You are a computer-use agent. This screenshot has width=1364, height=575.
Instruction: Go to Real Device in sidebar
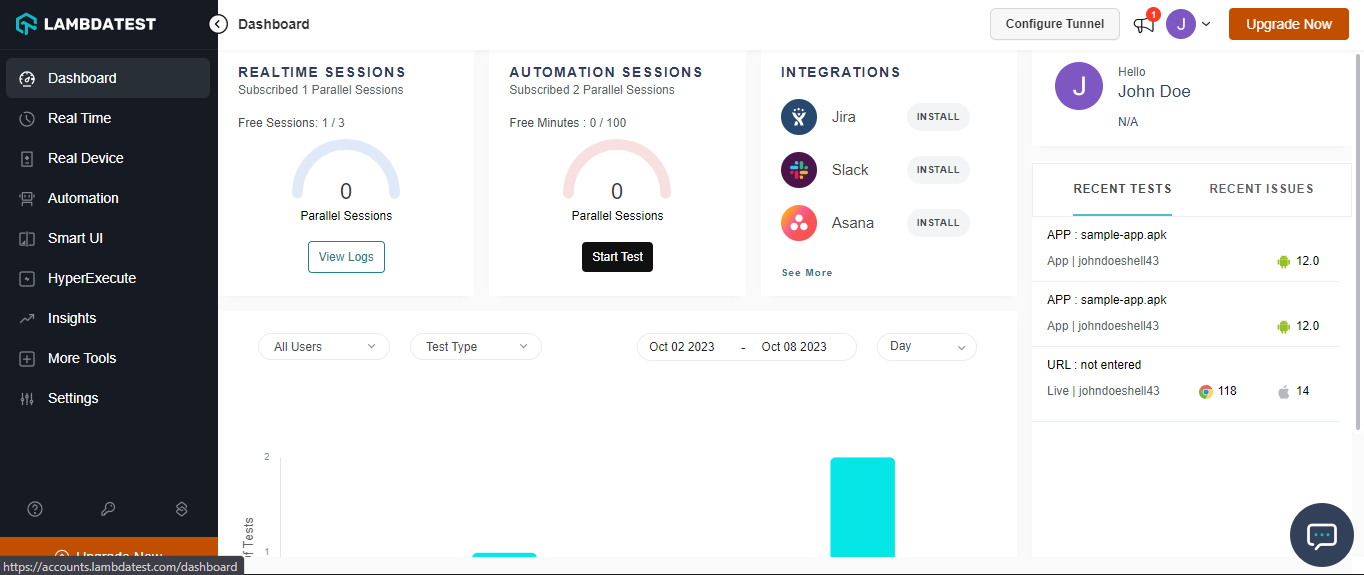108,158
